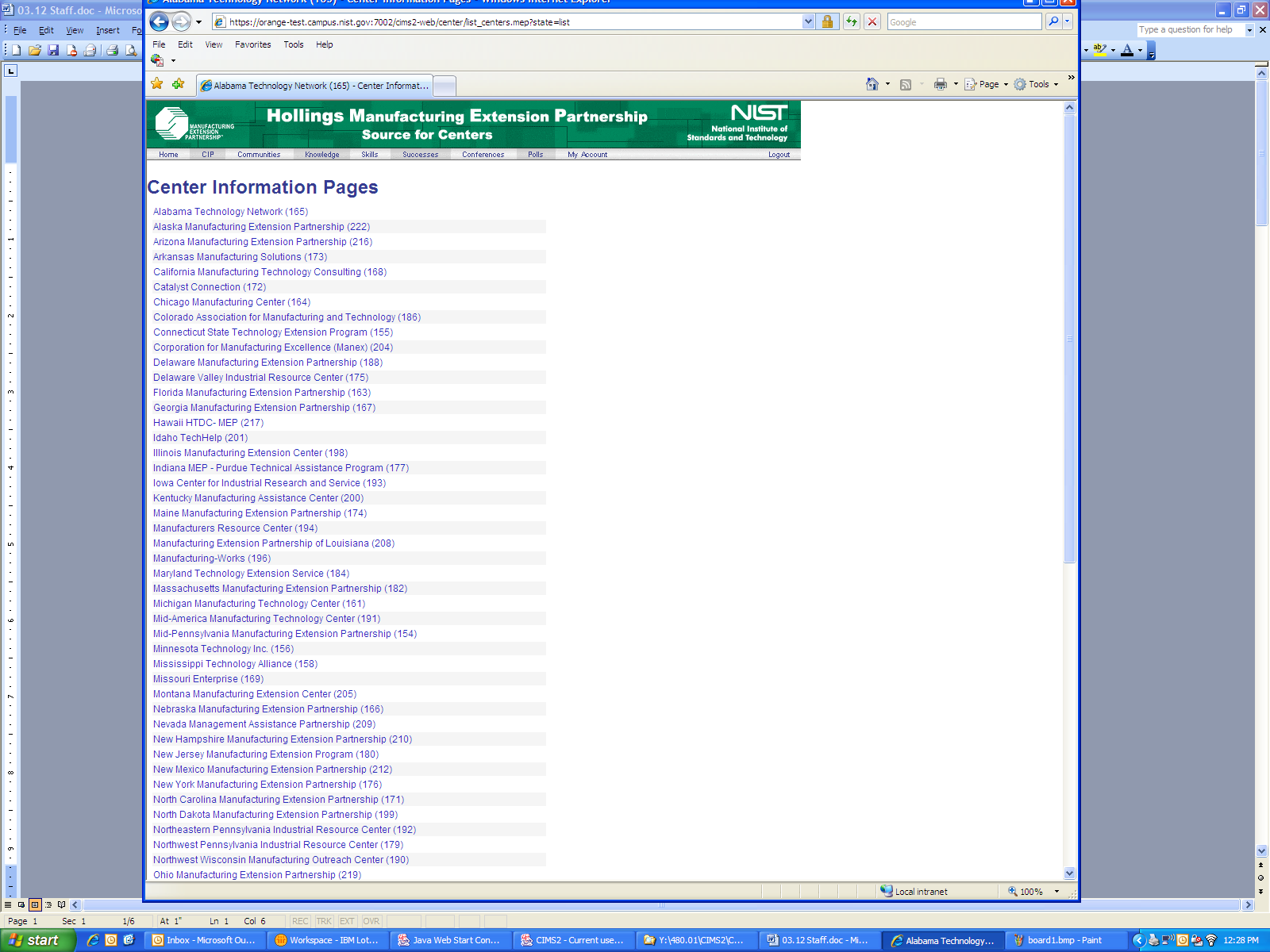Click the Refresh icon beside the address bar

pyautogui.click(x=852, y=22)
